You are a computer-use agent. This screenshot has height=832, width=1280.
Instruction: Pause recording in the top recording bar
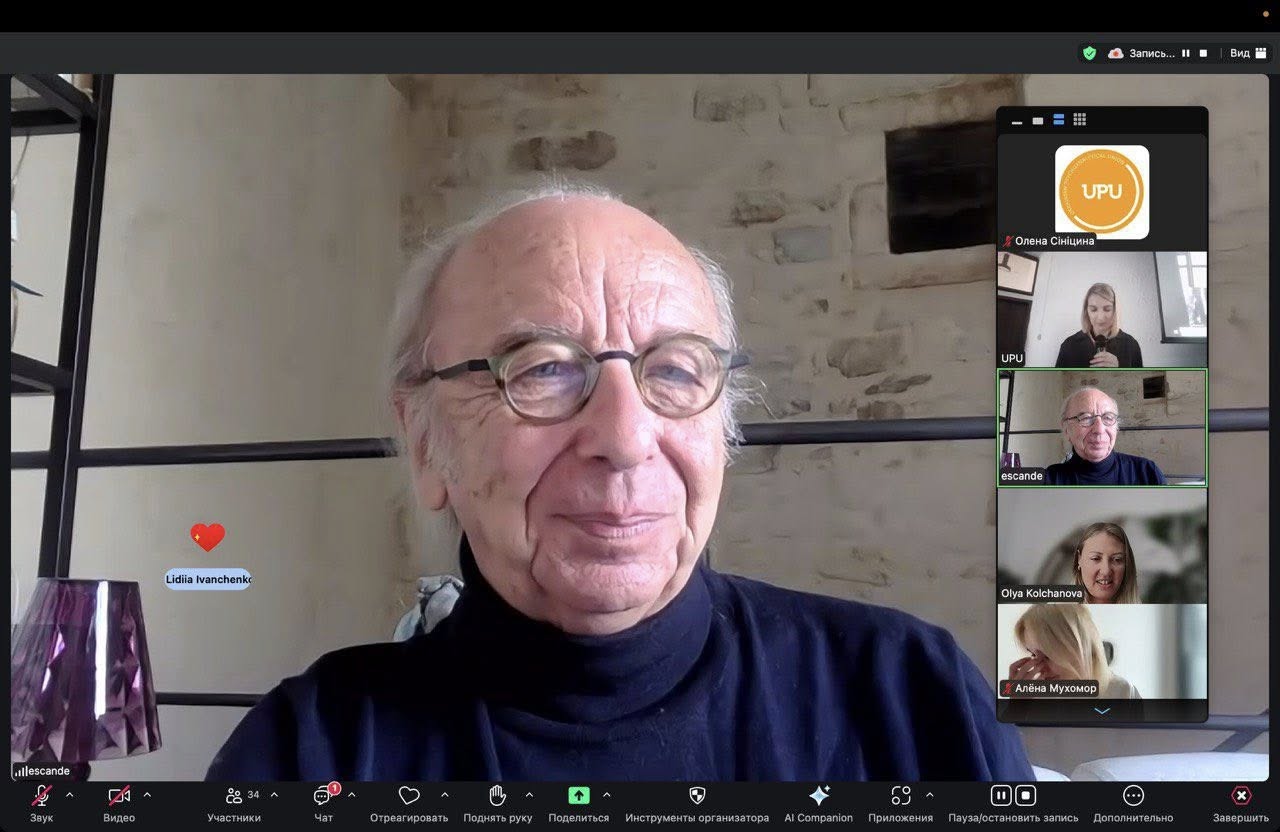[1186, 53]
